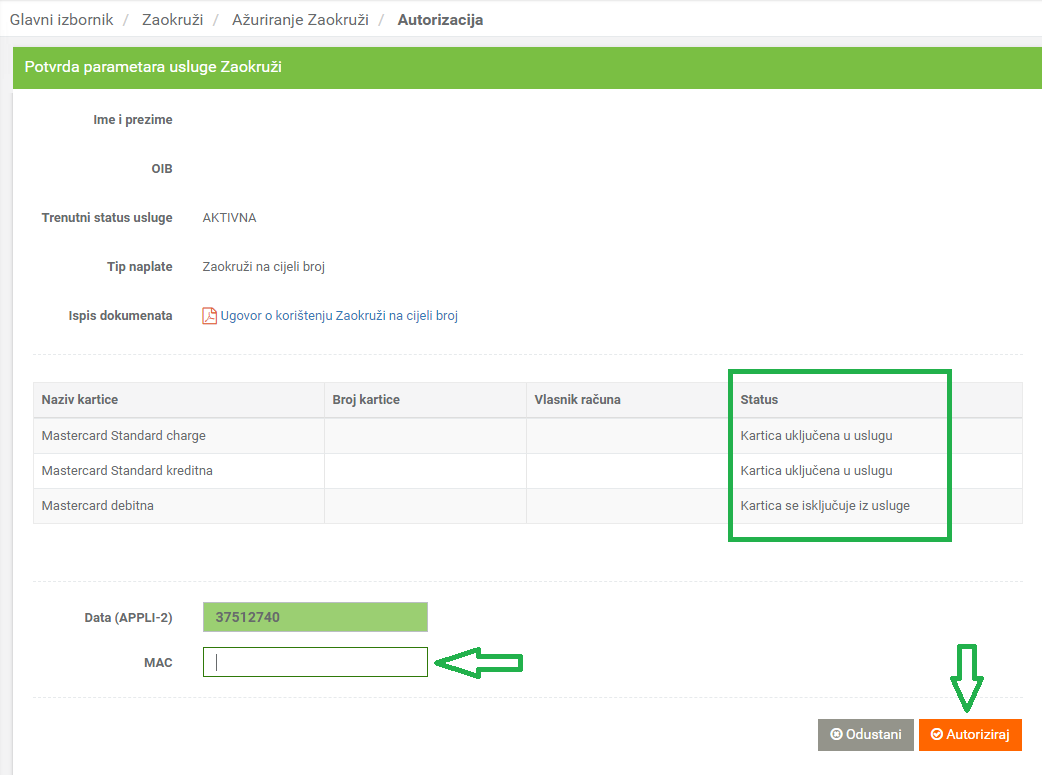Select Mastercard debitna row
The height and width of the screenshot is (775, 1042).
point(528,506)
